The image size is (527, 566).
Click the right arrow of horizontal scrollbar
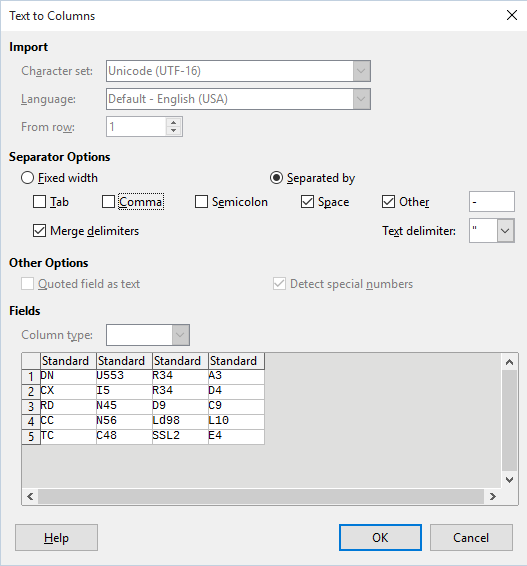point(493,496)
